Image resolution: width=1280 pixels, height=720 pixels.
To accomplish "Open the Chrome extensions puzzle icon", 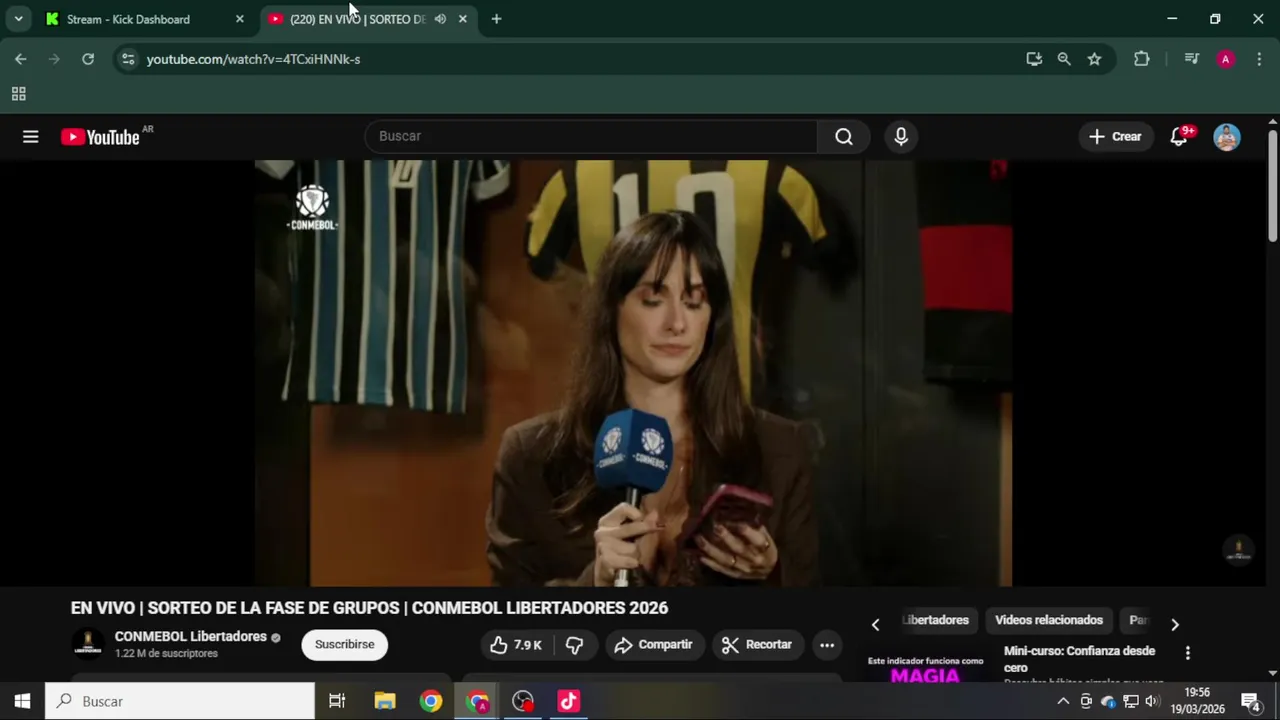I will (x=1142, y=59).
